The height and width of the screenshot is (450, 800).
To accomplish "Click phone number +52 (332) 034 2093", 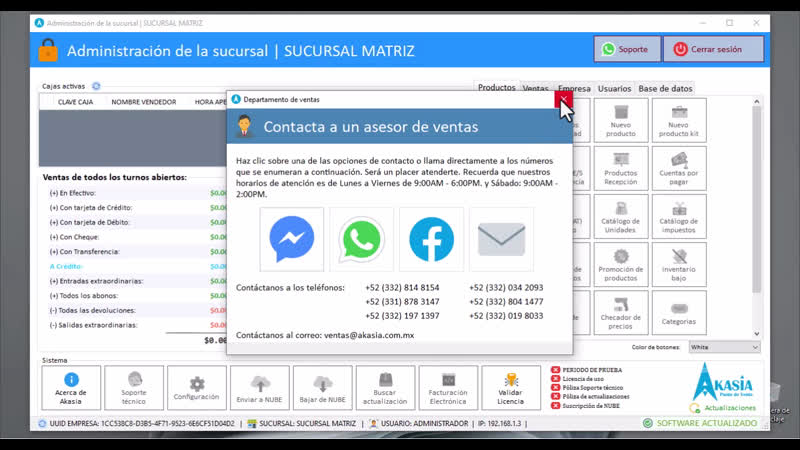I will point(506,288).
